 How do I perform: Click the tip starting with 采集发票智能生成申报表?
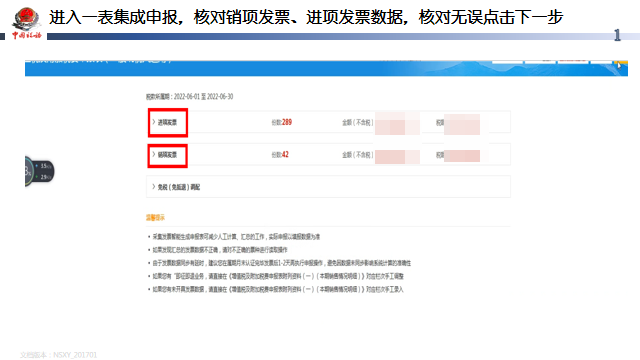click(236, 237)
